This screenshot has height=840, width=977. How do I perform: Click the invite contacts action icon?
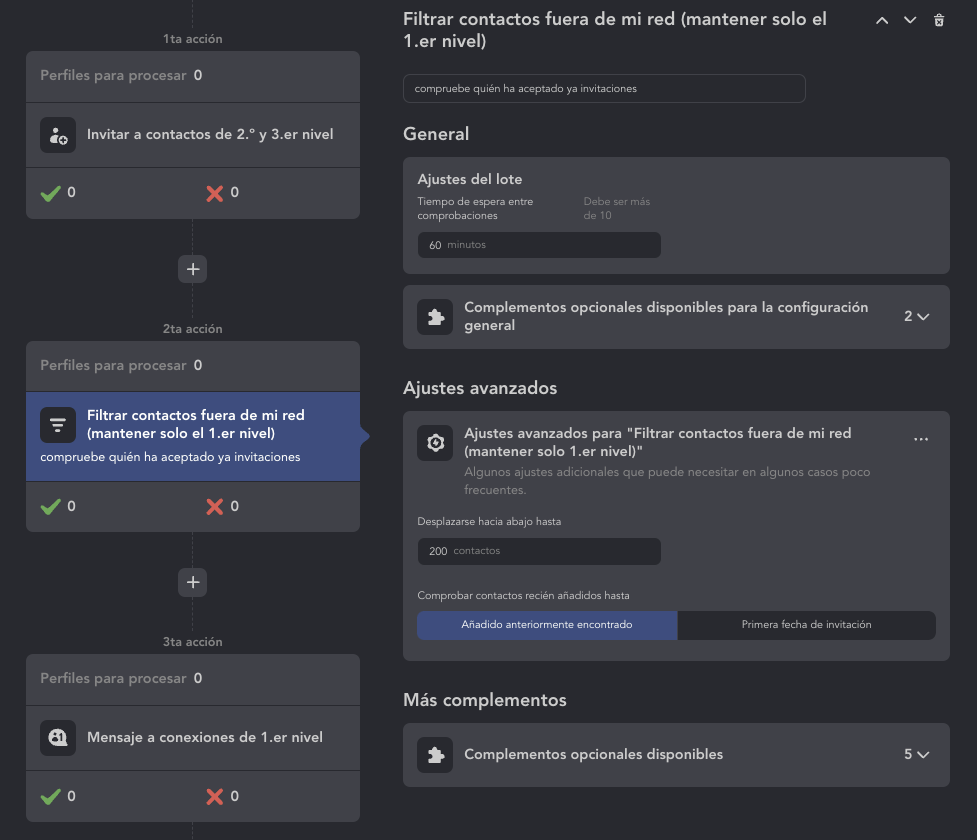[x=58, y=135]
